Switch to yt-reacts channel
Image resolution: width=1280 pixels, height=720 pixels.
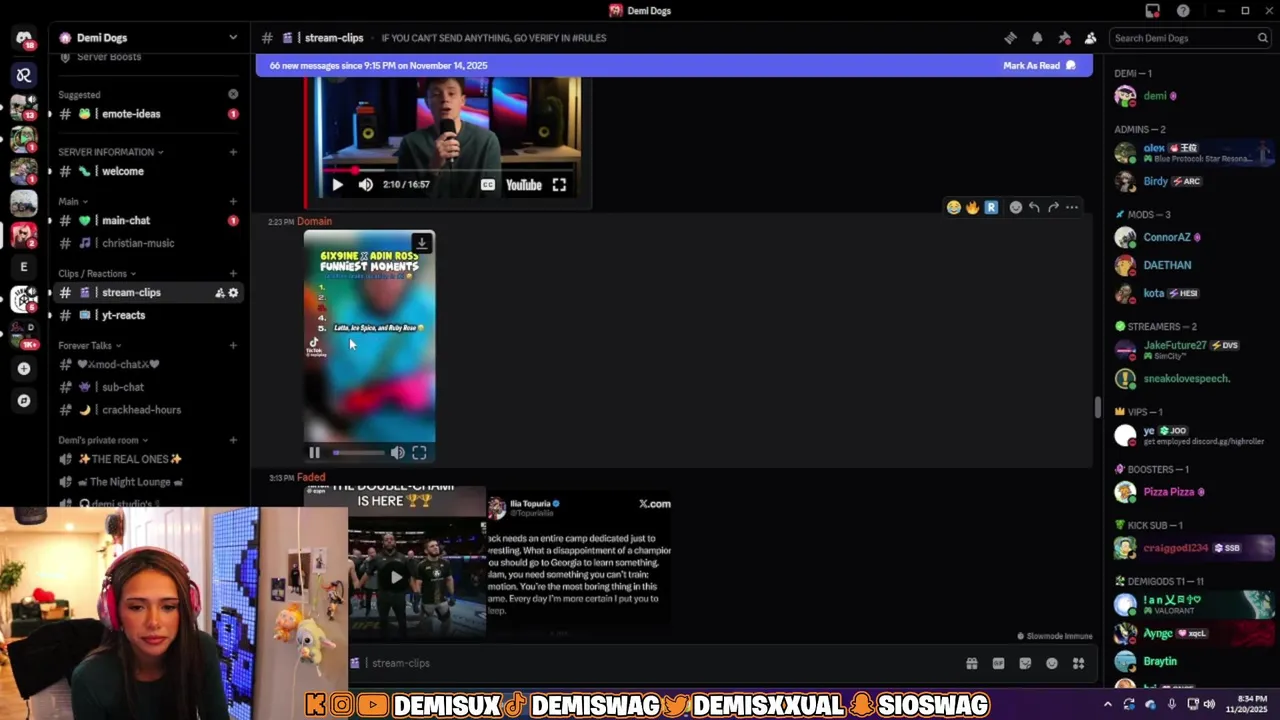point(147,315)
